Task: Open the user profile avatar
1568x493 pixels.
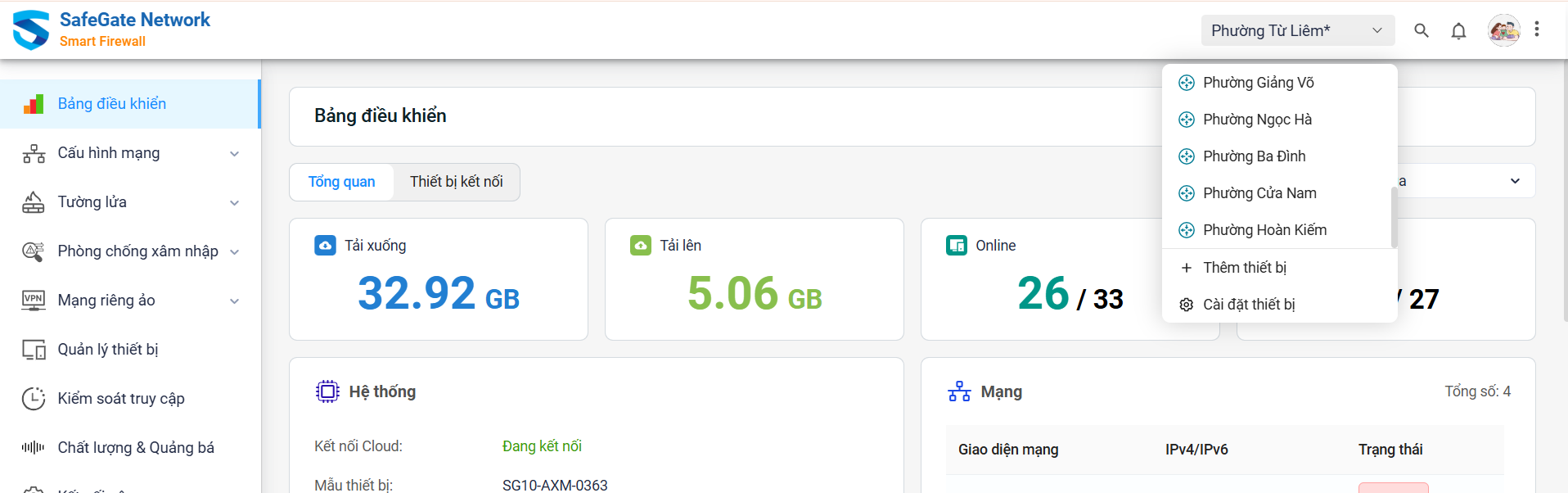Action: [x=1503, y=31]
